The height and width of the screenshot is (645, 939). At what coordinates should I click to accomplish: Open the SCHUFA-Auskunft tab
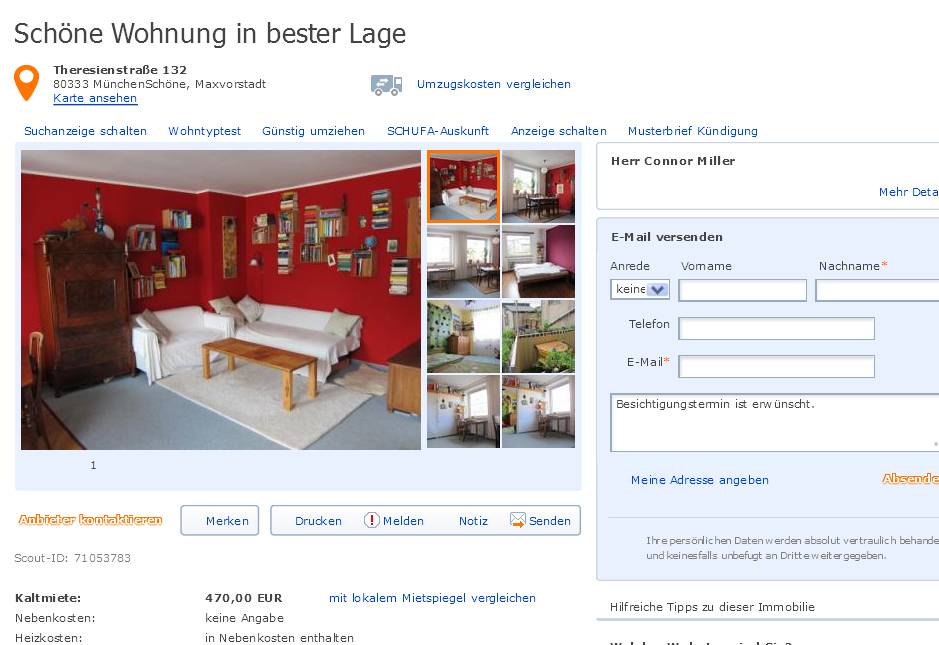(x=438, y=131)
